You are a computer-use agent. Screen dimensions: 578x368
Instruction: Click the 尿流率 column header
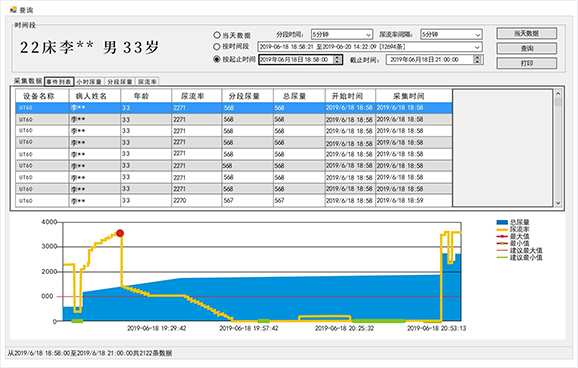(x=196, y=96)
